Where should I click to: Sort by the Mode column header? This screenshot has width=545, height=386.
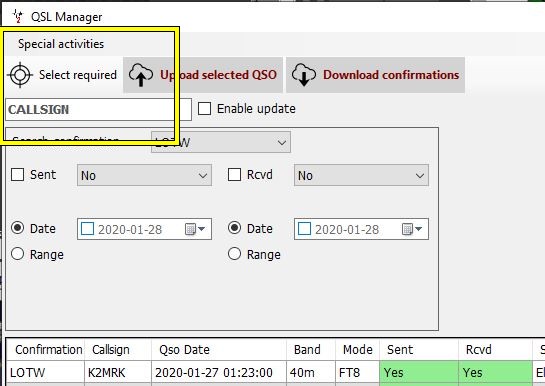point(357,350)
